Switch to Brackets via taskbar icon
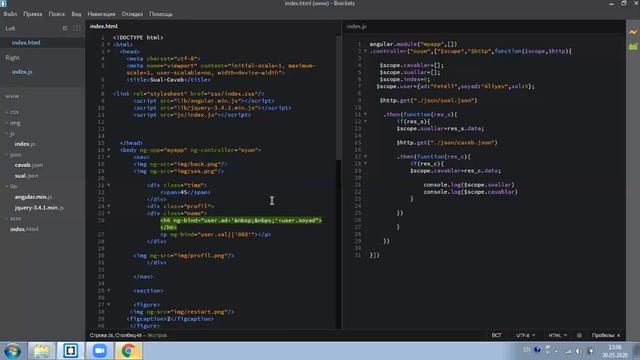Viewport: 640px width, 360px height. pyautogui.click(x=70, y=351)
